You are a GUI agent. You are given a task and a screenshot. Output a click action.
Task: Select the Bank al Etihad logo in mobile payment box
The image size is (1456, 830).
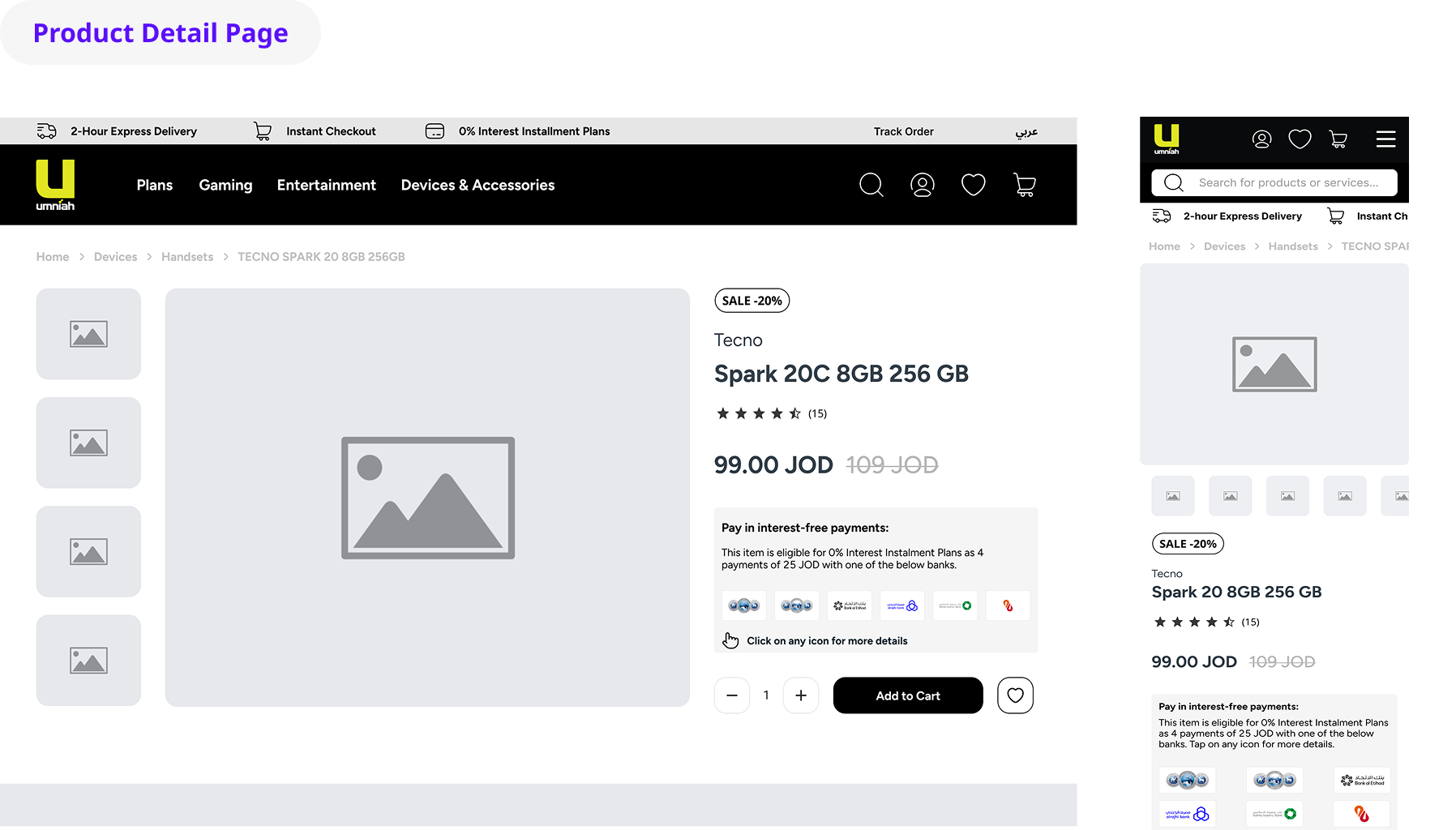click(1362, 781)
